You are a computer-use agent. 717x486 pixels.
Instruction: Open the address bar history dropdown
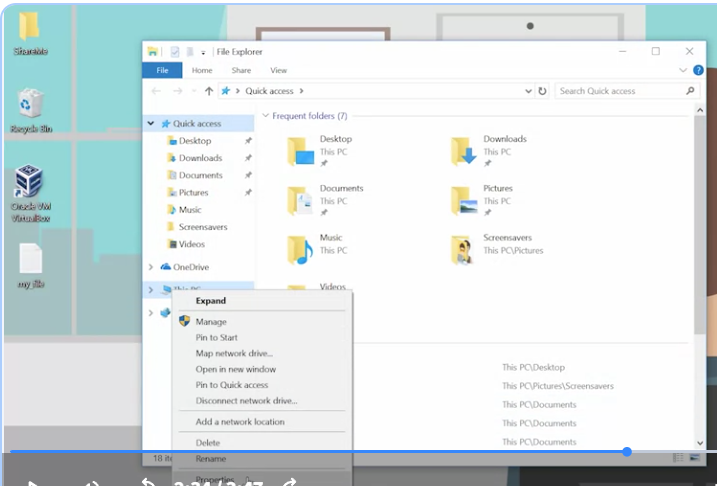[528, 91]
